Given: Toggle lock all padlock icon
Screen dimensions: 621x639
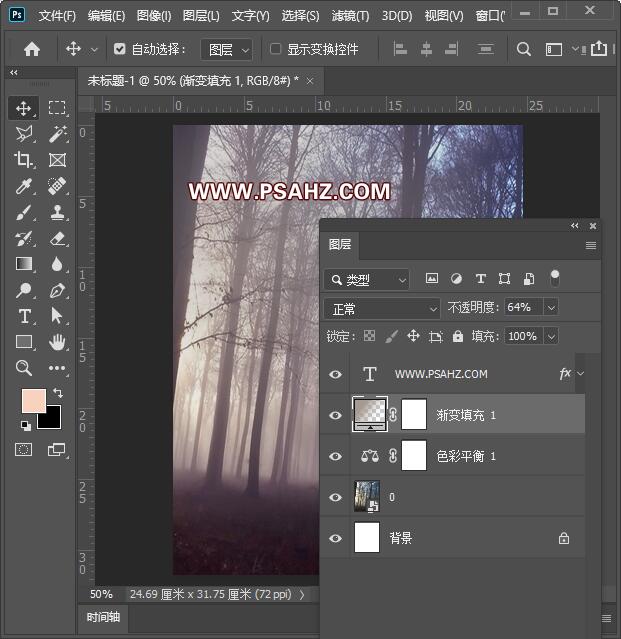Looking at the screenshot, I should pyautogui.click(x=458, y=336).
